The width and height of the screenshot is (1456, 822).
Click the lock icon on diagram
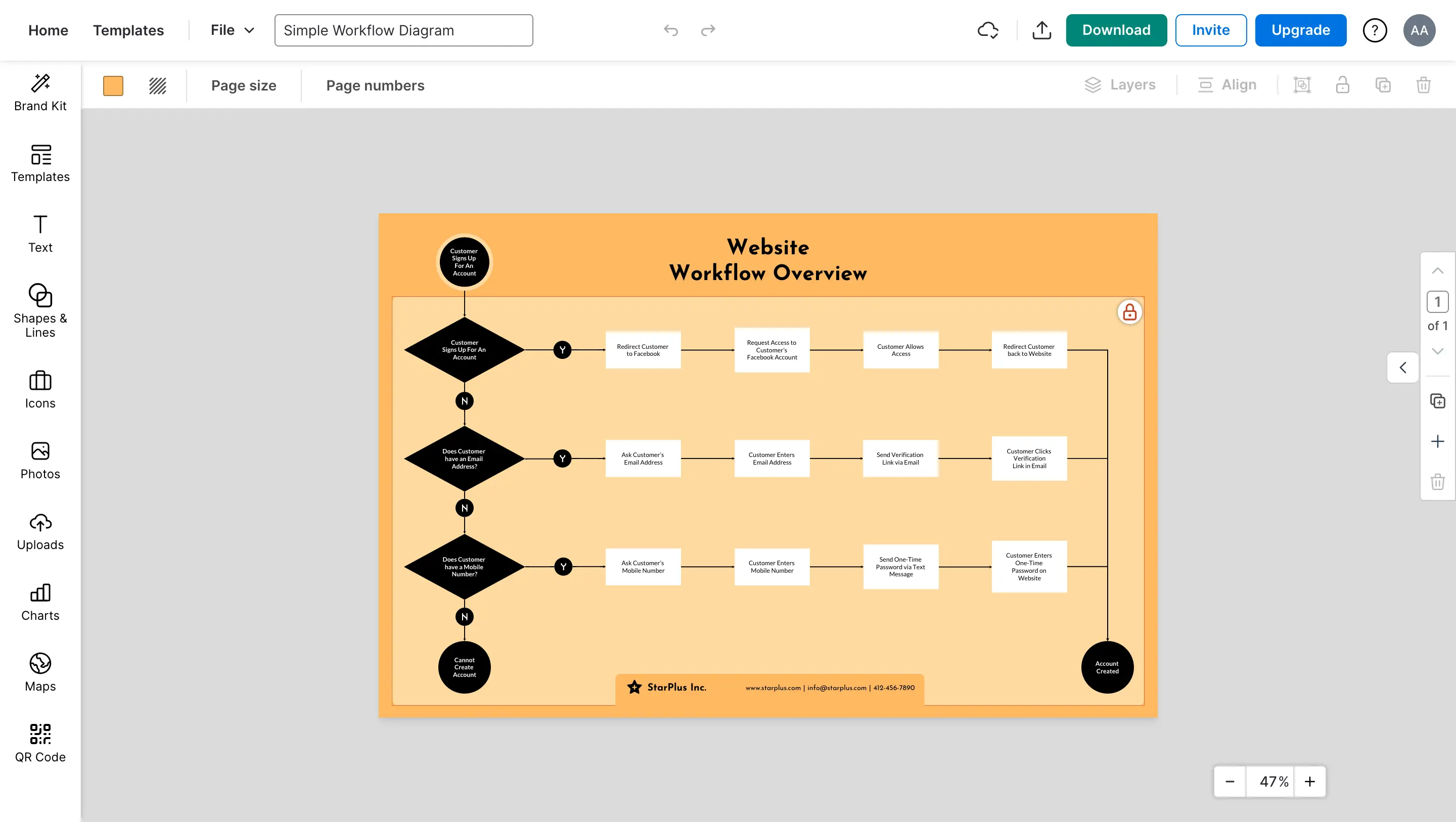point(1128,311)
